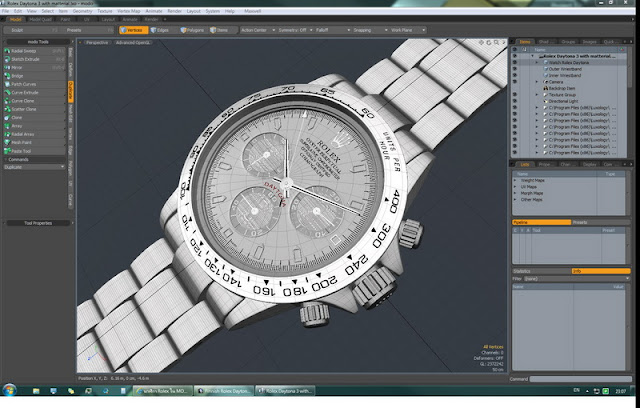Open the Filter (none) dropdown
Viewport: 640px width, 408px height.
point(576,279)
